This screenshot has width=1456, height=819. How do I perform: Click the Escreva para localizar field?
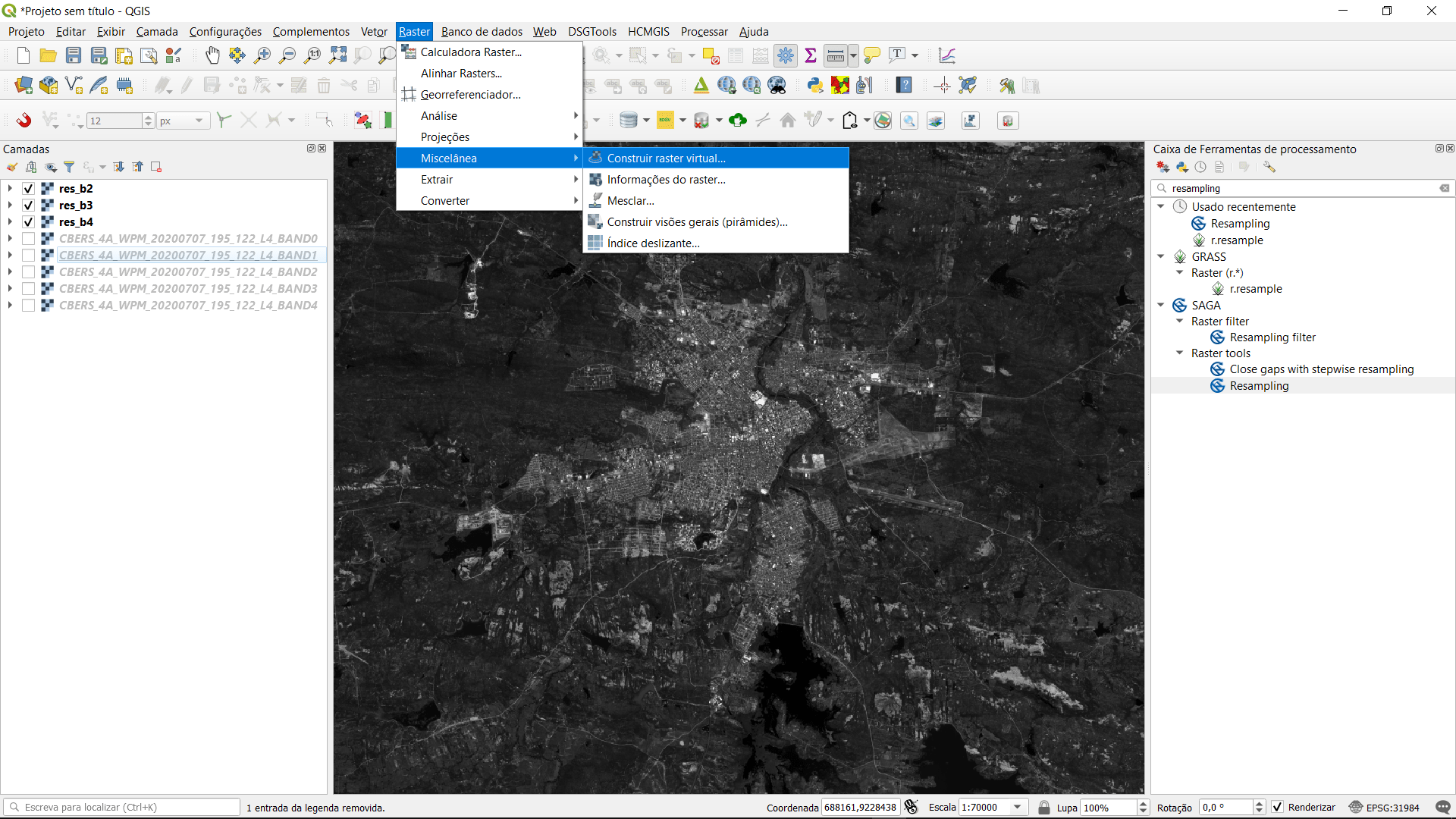[129, 808]
